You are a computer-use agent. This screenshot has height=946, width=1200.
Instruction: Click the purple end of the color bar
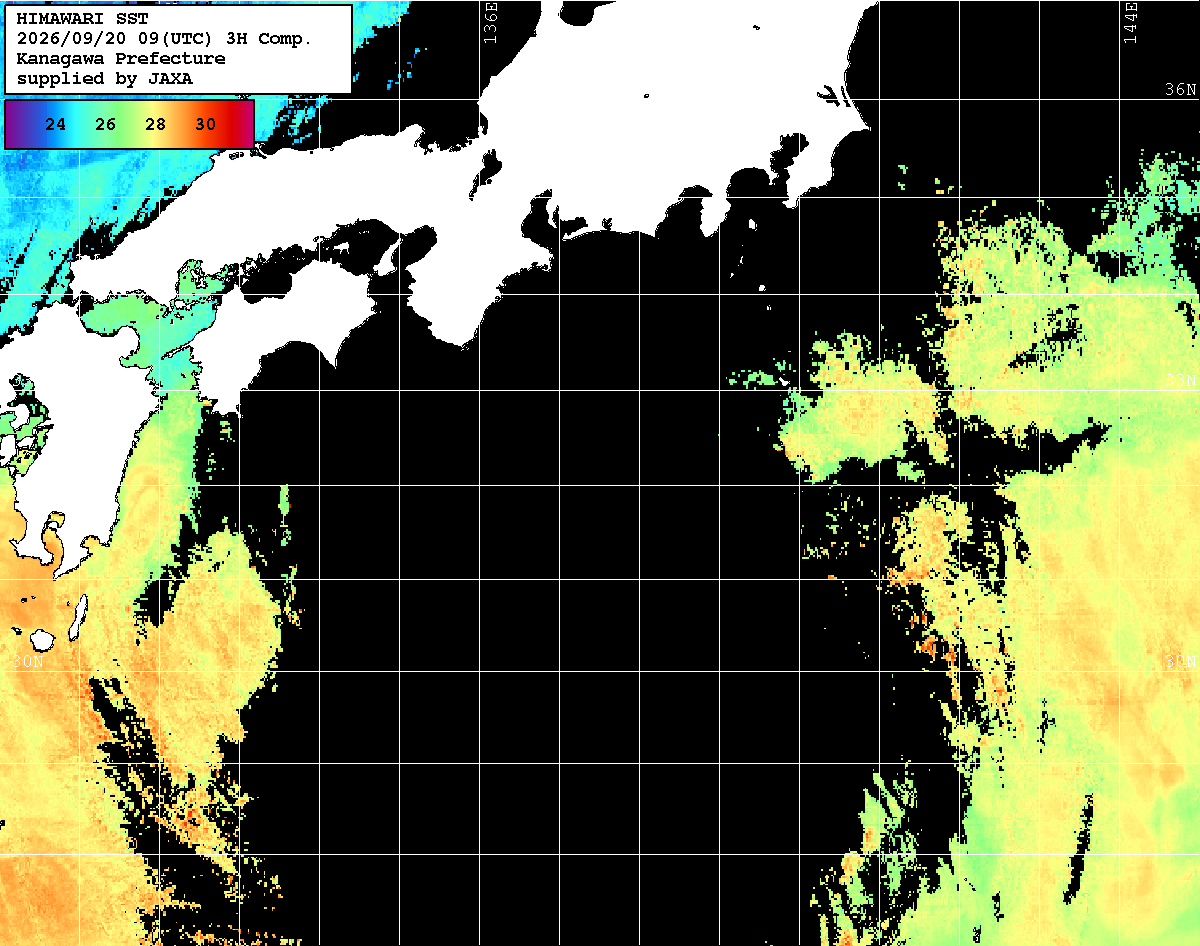[x=15, y=124]
